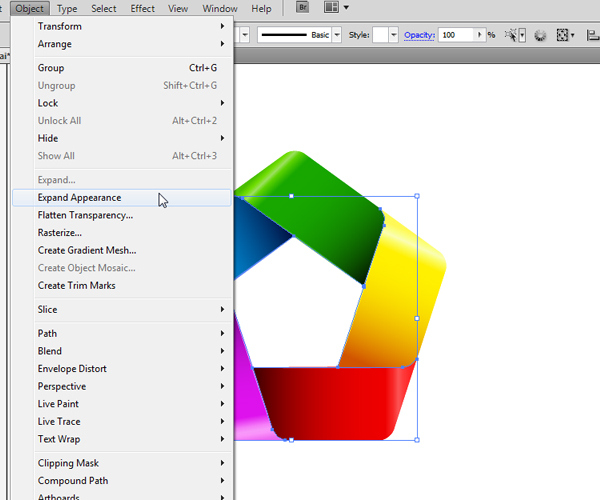Open the Slice submenu
This screenshot has width=600, height=500.
click(122, 309)
